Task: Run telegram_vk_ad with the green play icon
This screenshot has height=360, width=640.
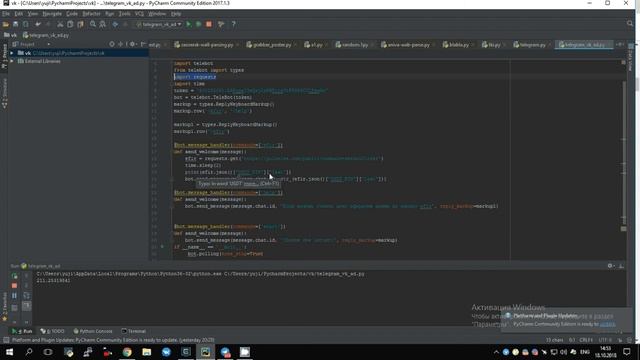Action: [189, 24]
